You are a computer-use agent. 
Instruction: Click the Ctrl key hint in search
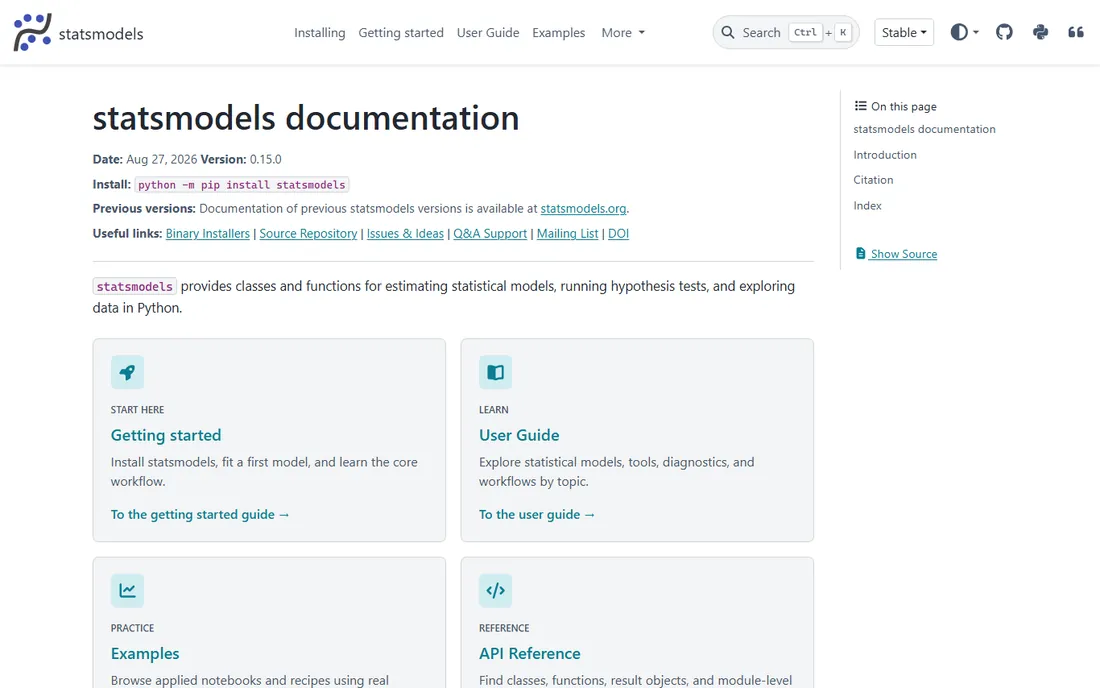tap(805, 32)
